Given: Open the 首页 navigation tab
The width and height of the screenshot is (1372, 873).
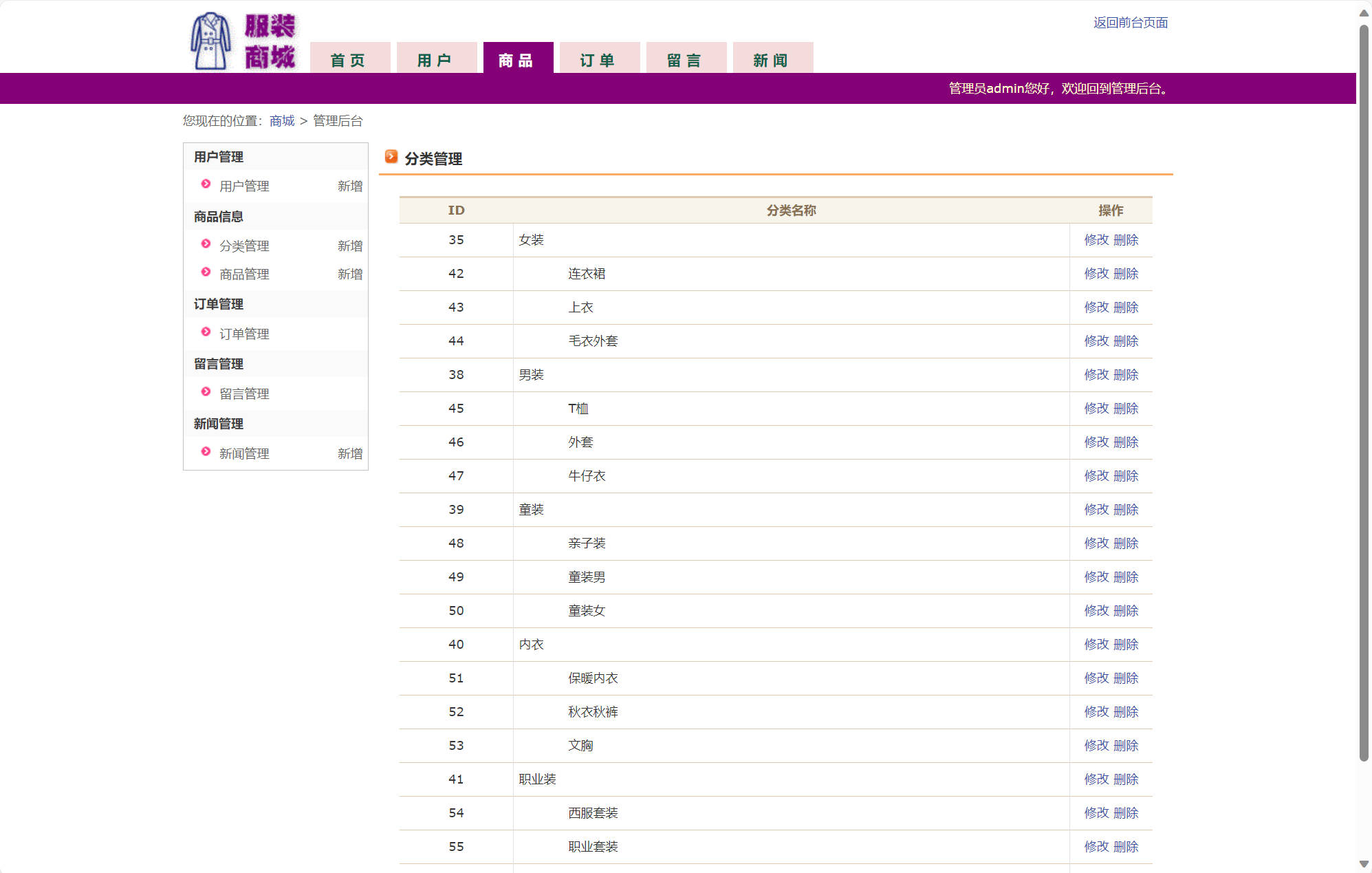Looking at the screenshot, I should 349,59.
